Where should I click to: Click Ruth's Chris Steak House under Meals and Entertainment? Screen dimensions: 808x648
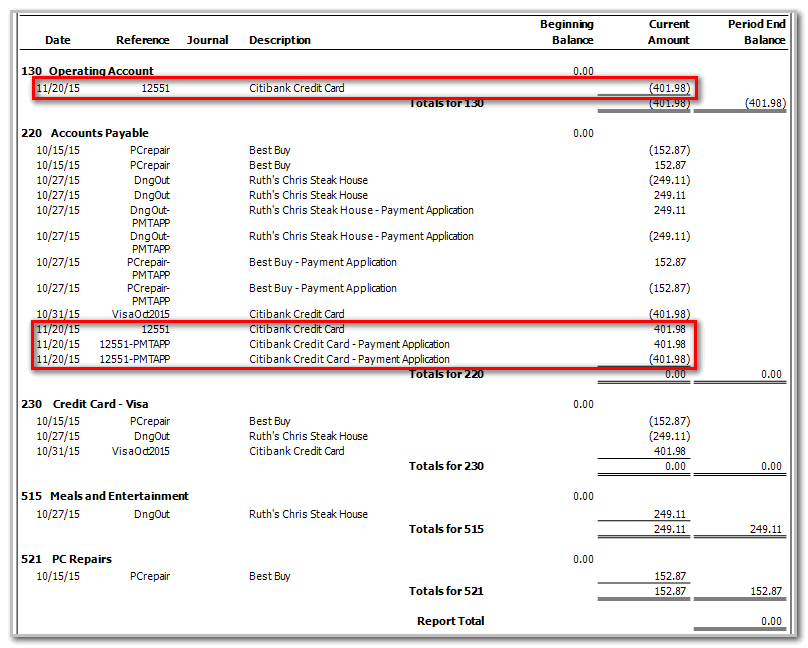308,514
